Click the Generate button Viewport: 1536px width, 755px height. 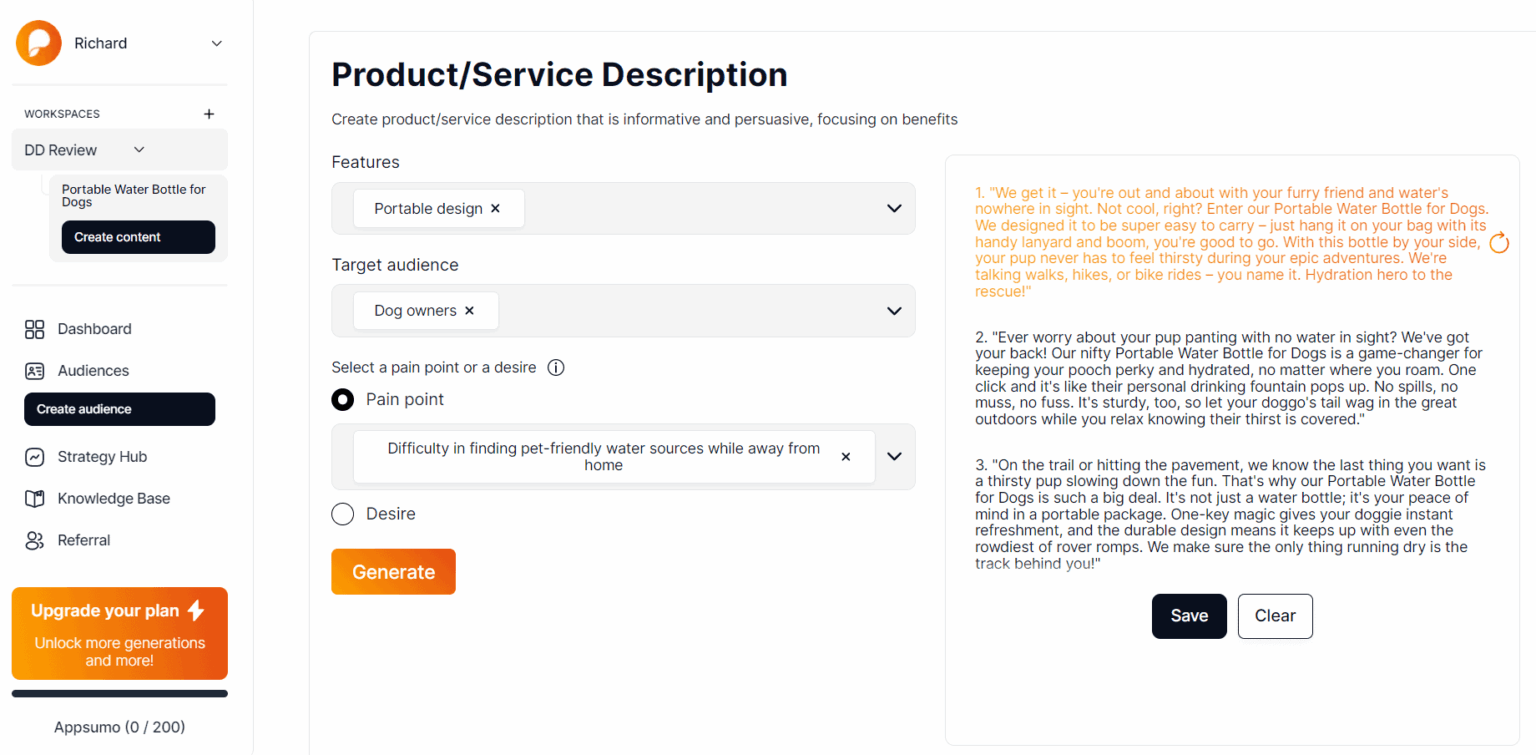[x=393, y=571]
